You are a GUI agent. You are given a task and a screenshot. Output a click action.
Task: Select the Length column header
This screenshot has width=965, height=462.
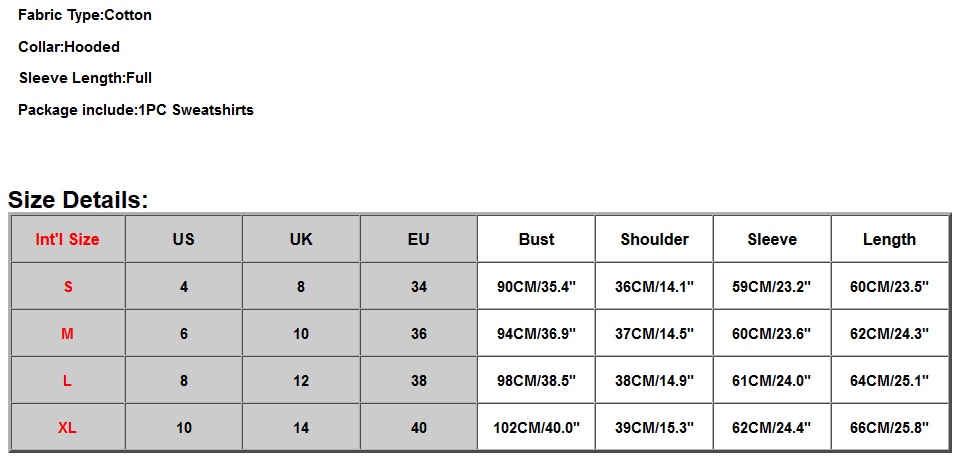point(889,239)
